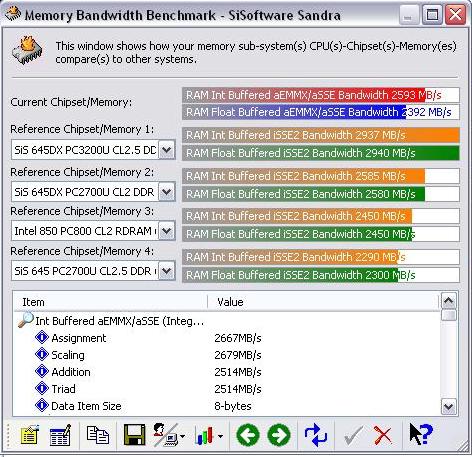Click the info icon next to Addition

point(42,372)
